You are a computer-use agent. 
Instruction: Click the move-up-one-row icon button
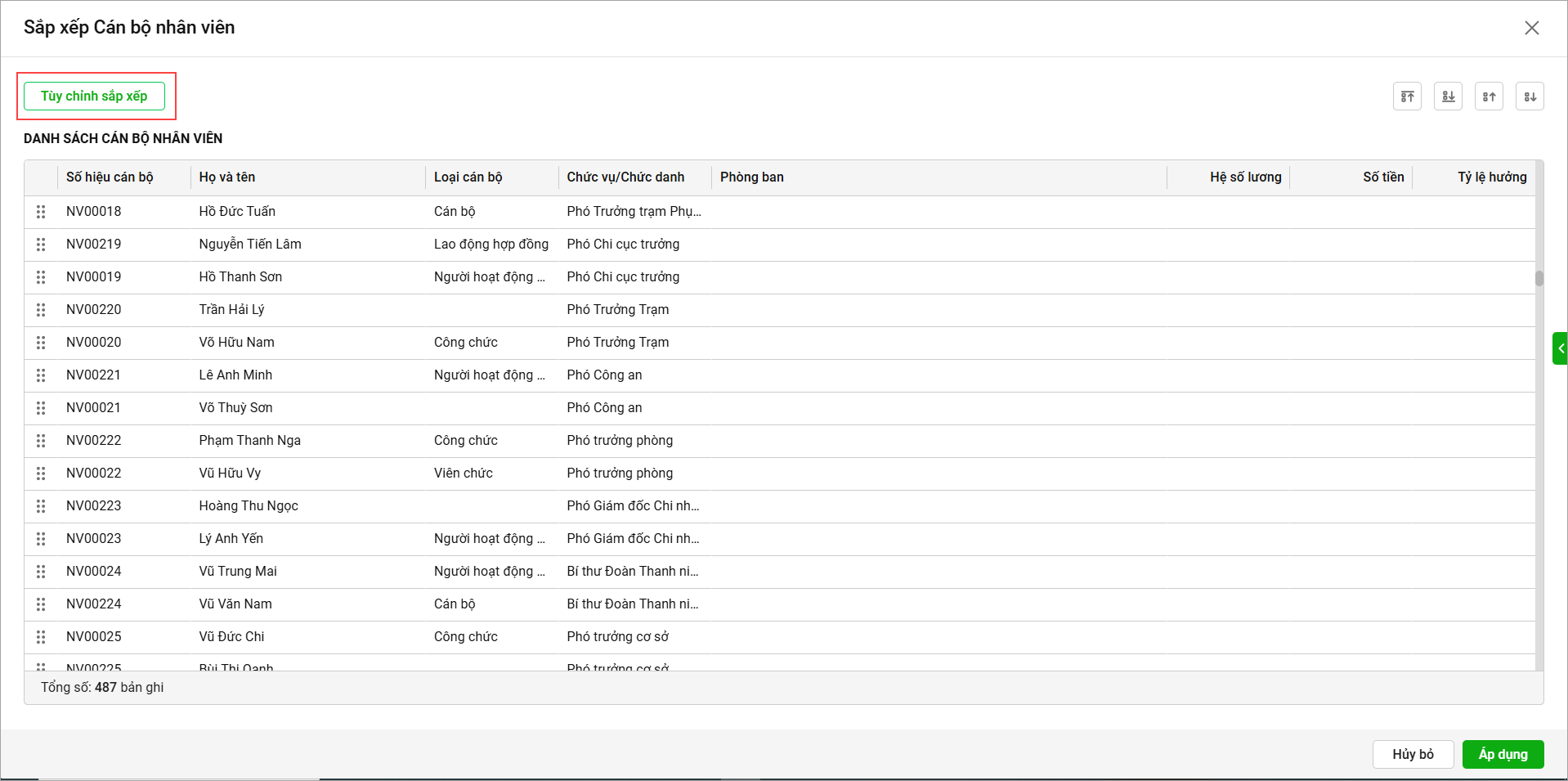[1489, 97]
